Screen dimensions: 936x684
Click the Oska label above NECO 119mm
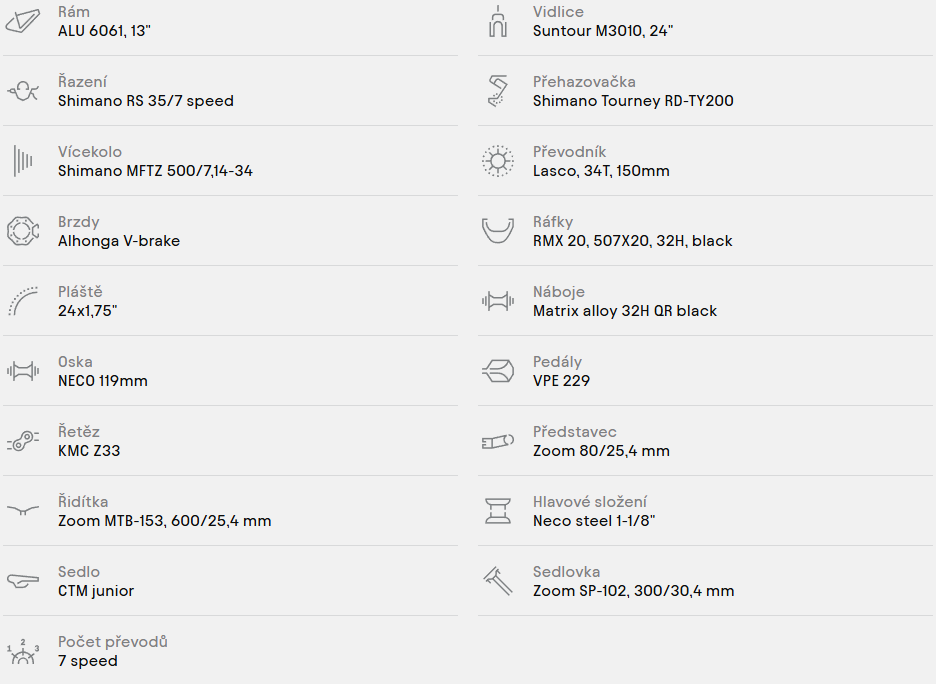tap(75, 362)
